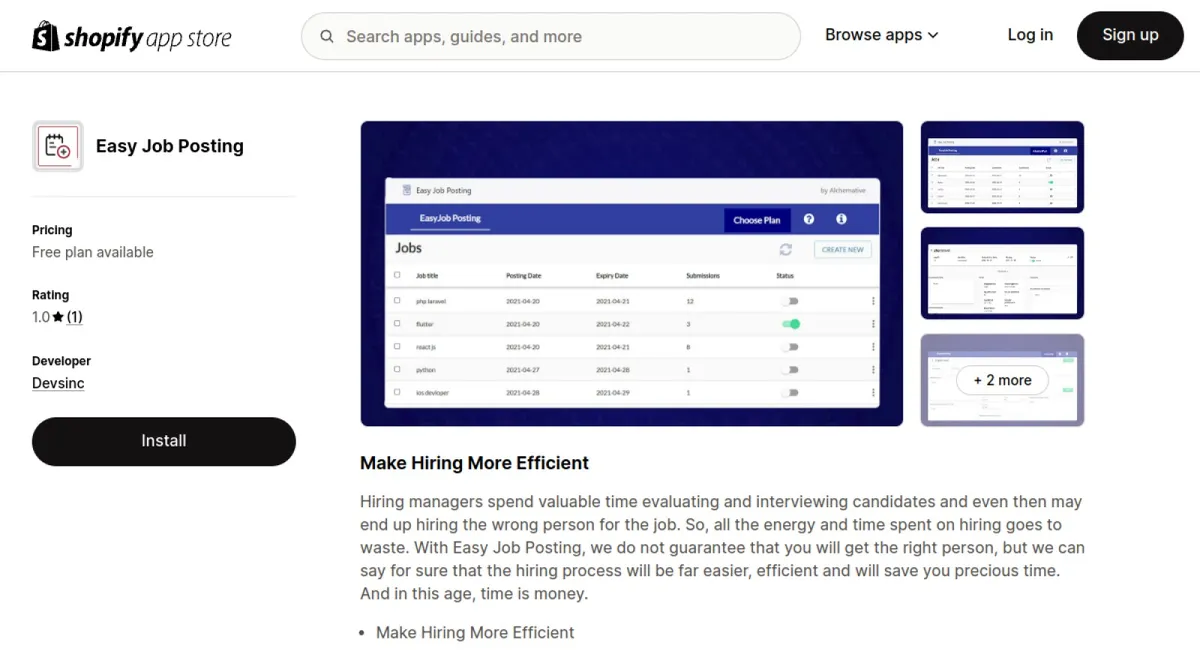Click the Expiry Date column header
Viewport: 1200px width, 650px height.
pos(612,275)
